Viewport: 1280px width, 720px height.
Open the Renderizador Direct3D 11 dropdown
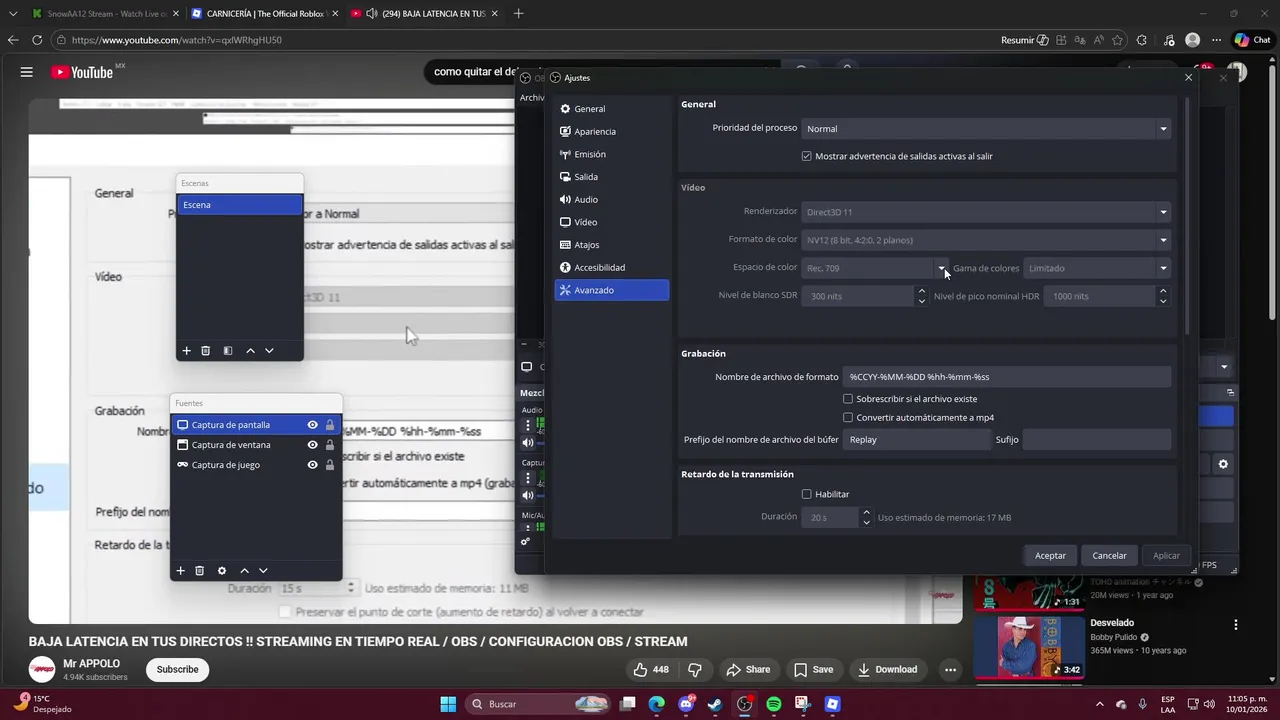coord(986,212)
